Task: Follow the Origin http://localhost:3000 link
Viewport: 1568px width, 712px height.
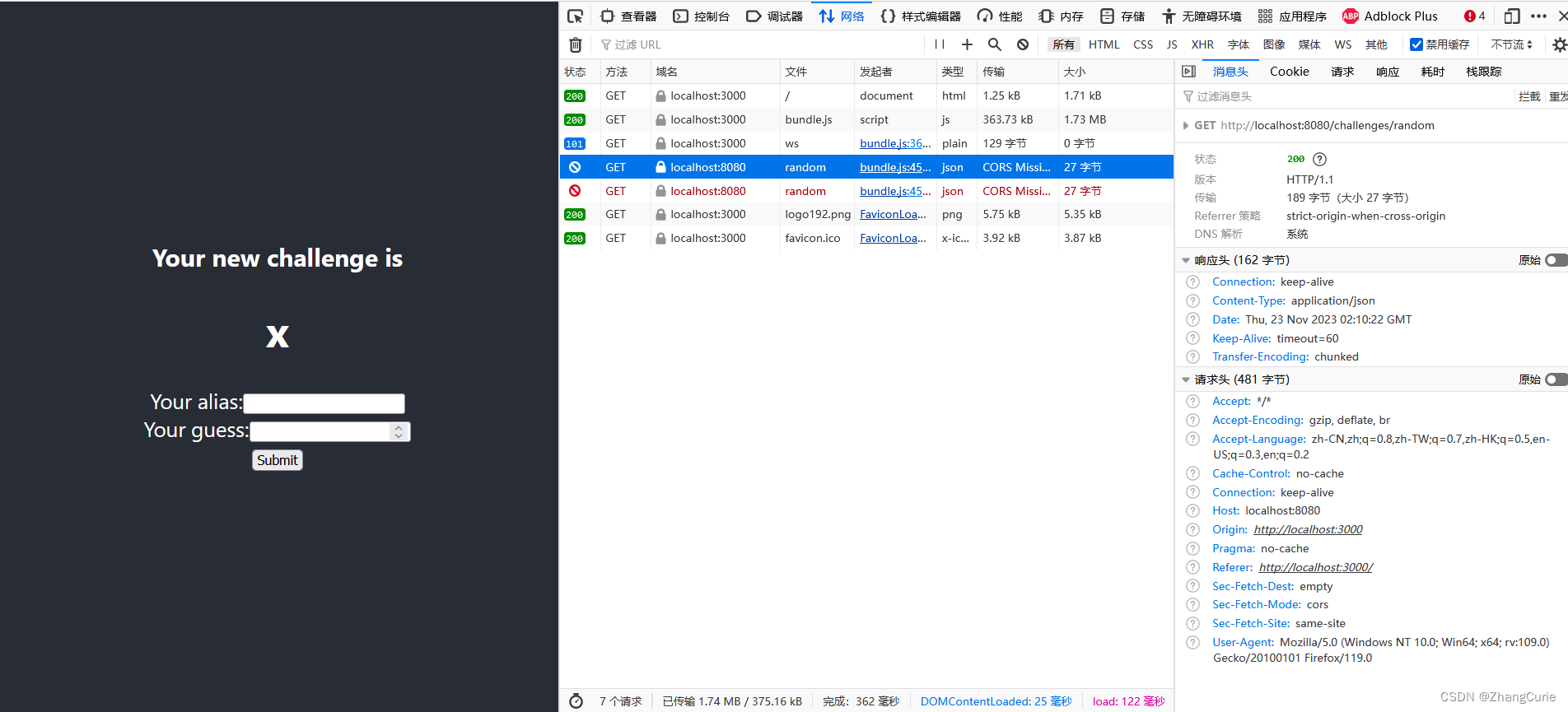Action: (x=1308, y=529)
